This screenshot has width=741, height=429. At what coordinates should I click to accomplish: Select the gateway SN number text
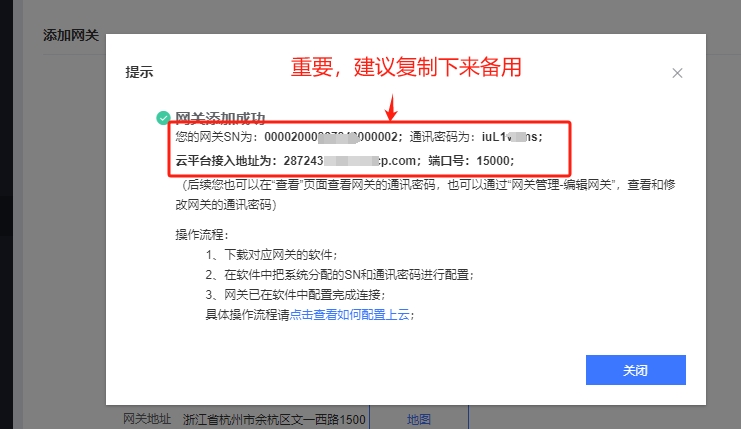331,137
